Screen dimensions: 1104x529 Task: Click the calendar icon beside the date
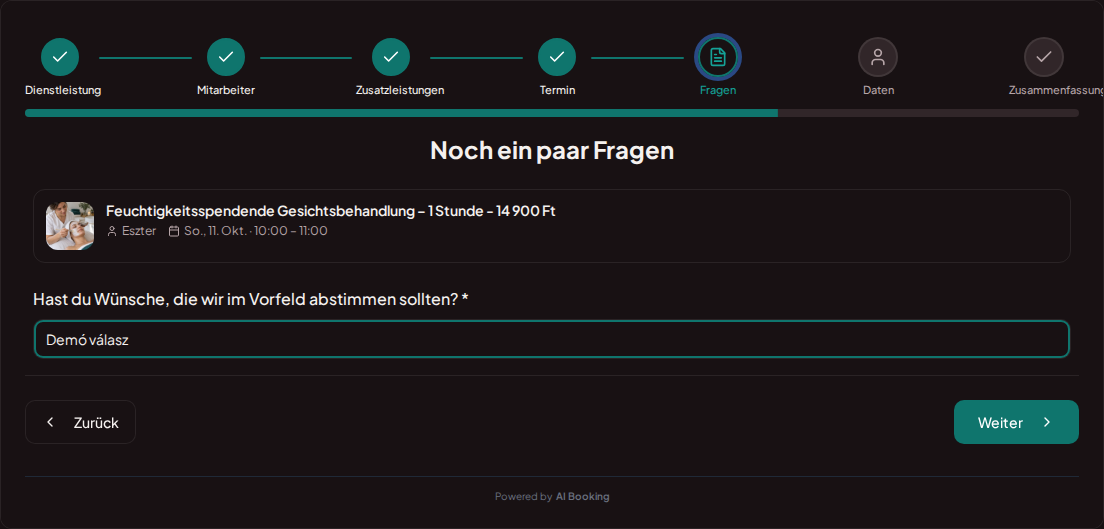(174, 231)
